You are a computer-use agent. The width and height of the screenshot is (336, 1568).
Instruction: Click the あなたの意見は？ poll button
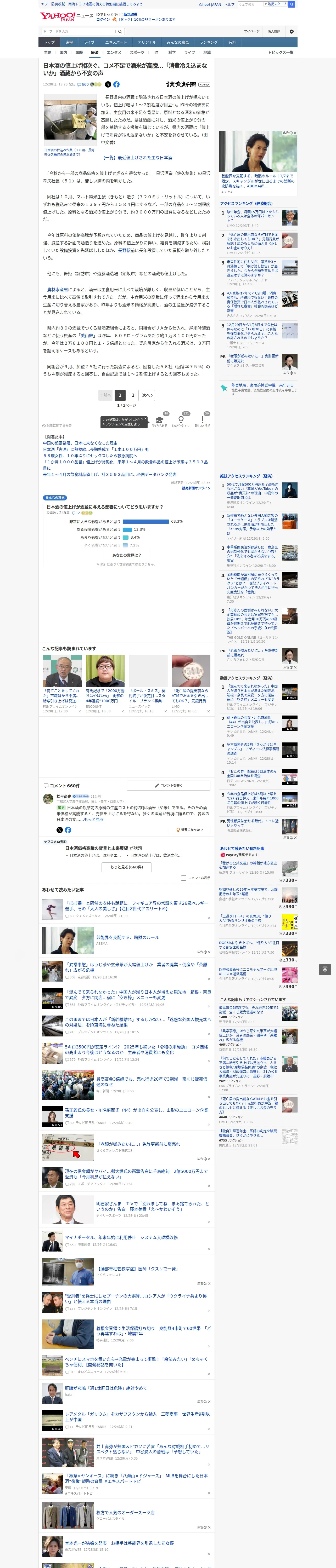pos(127,555)
